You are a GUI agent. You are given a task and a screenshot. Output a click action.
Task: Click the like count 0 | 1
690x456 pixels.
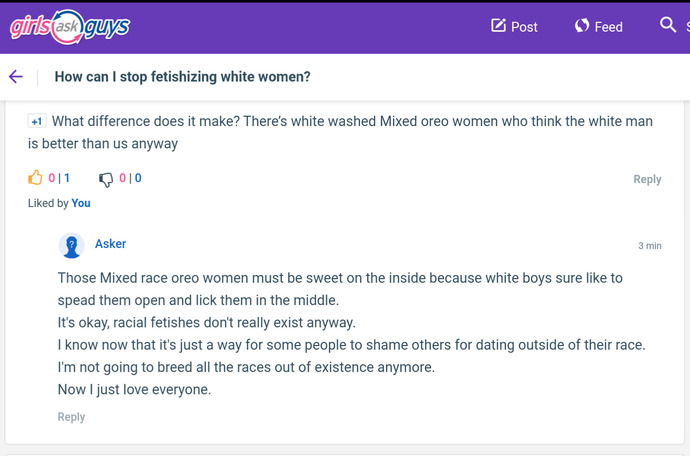59,178
